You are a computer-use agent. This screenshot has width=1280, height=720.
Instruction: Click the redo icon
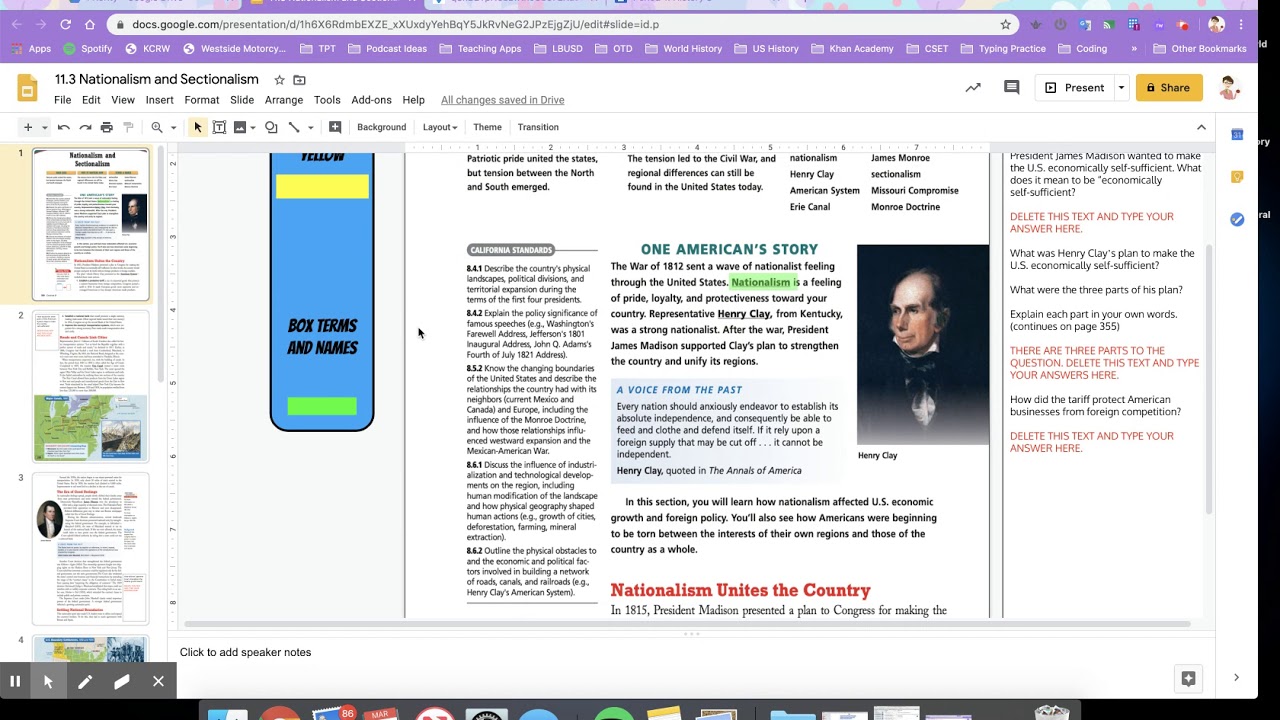point(86,127)
